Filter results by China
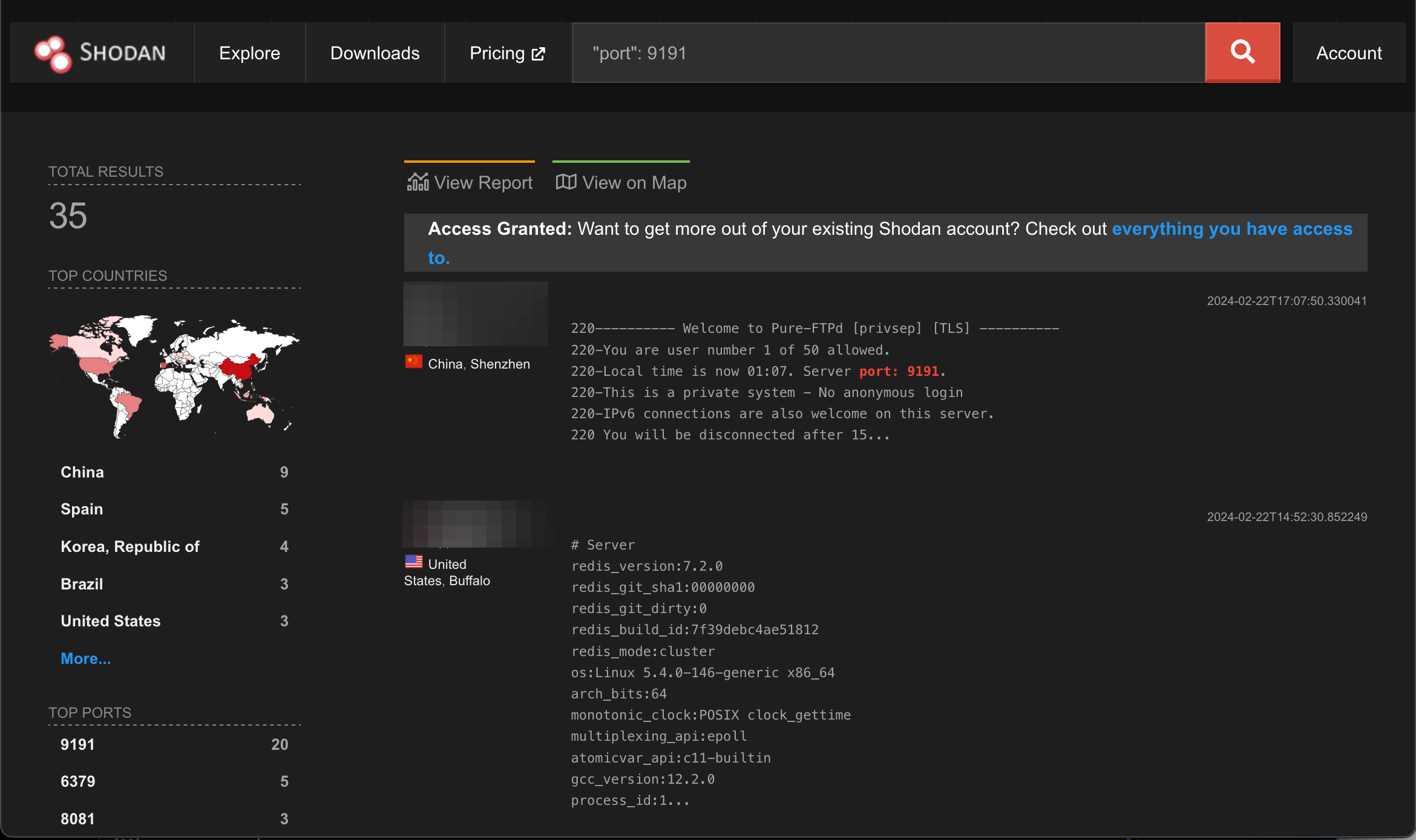 (82, 472)
